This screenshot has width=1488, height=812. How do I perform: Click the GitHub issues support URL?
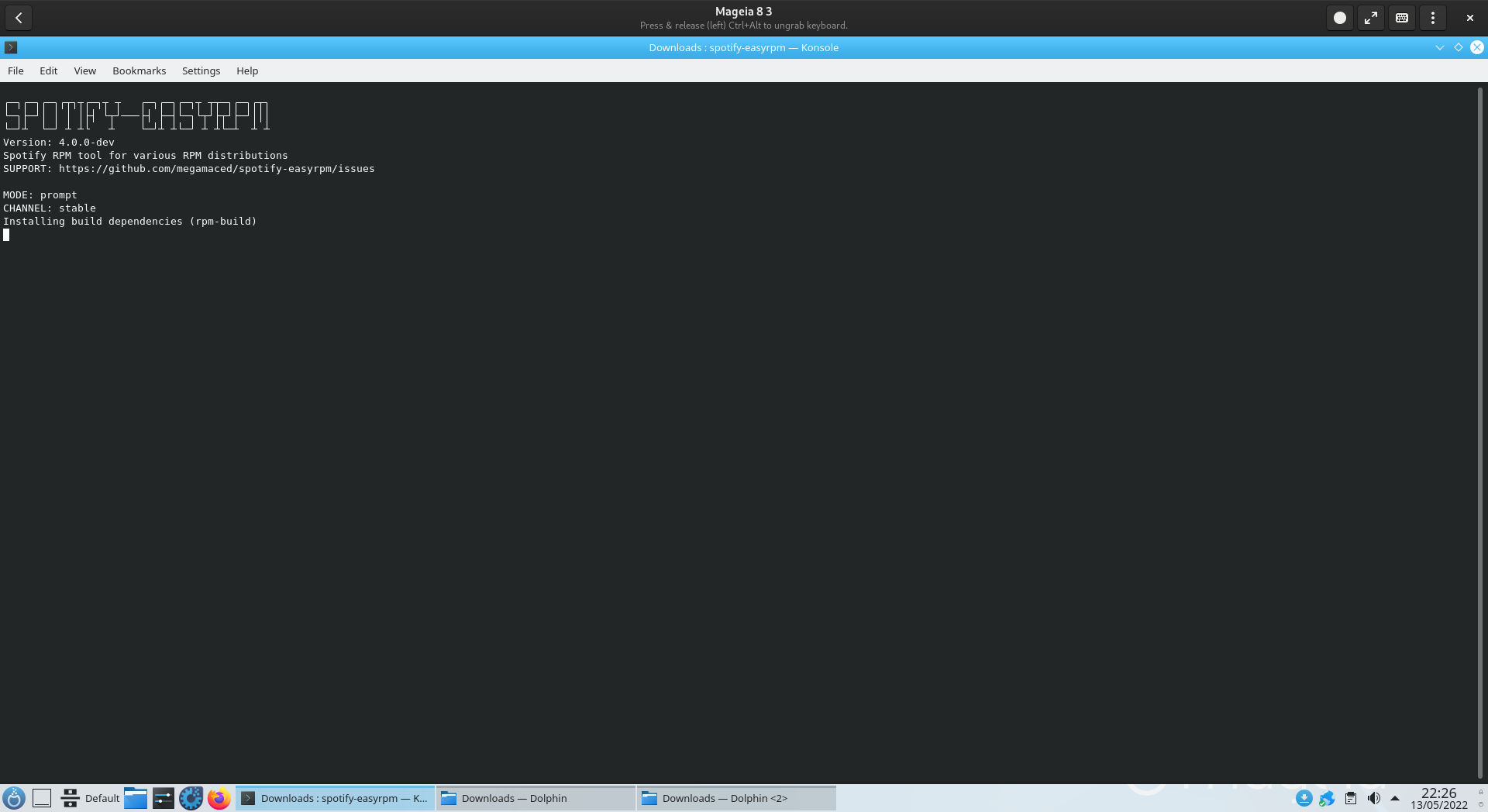[x=216, y=168]
